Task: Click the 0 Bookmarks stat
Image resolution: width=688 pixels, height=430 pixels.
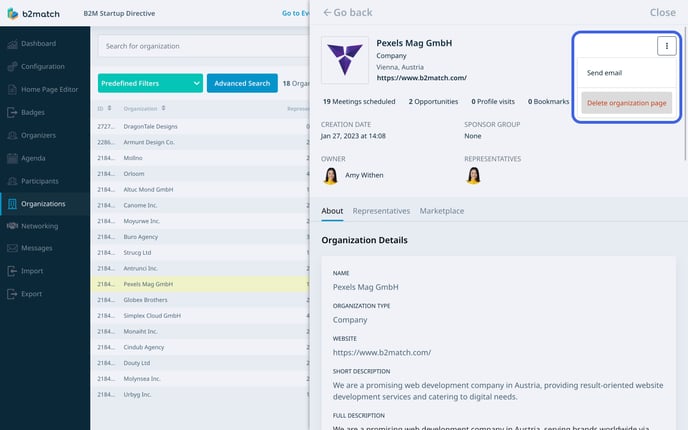Action: pyautogui.click(x=548, y=102)
